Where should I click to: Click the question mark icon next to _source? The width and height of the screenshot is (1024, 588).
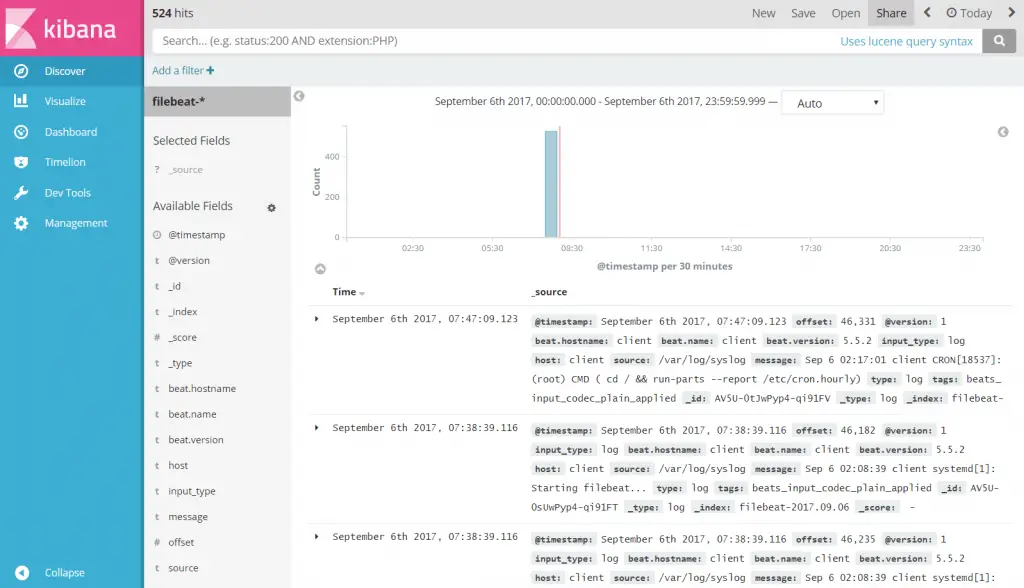[x=157, y=170]
